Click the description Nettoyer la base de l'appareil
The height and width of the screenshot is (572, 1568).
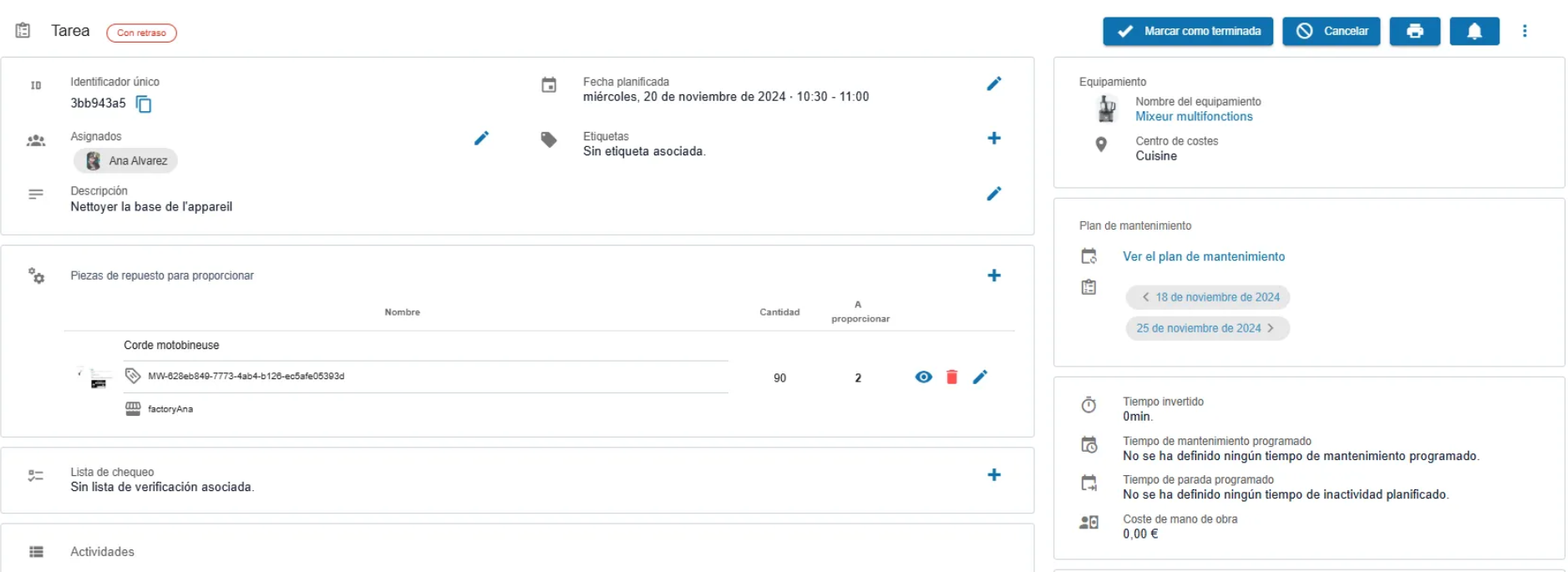pos(151,207)
